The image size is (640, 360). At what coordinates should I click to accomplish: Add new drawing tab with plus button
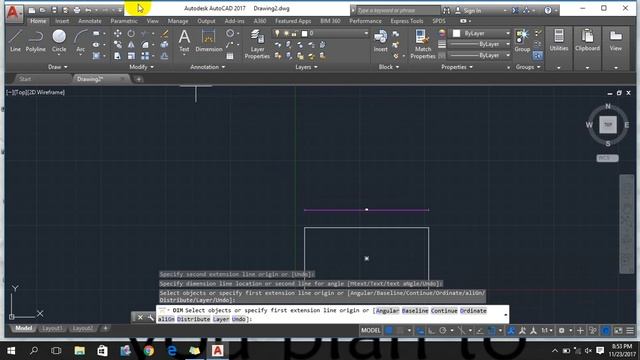coord(139,79)
